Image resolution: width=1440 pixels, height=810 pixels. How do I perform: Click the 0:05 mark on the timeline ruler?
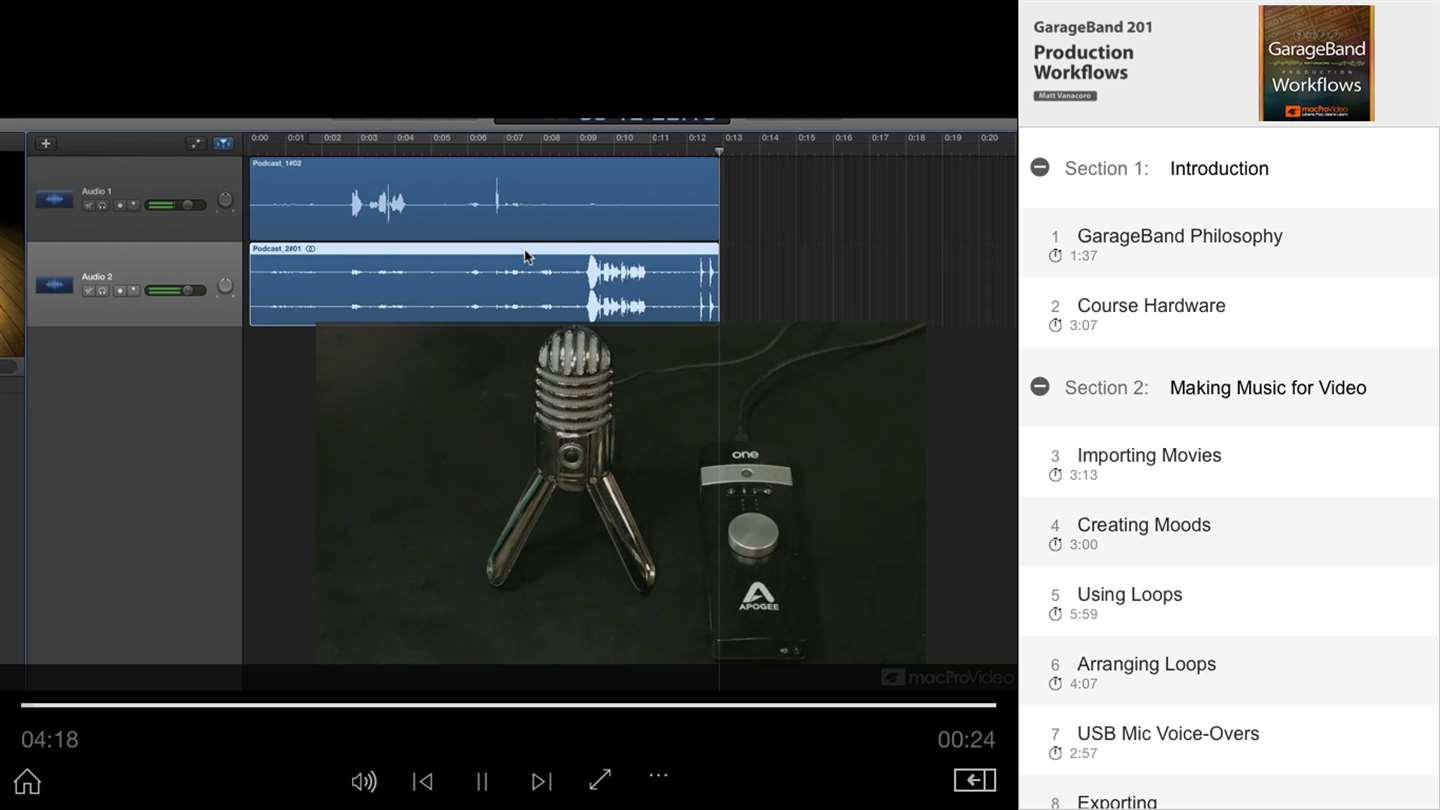click(x=441, y=138)
